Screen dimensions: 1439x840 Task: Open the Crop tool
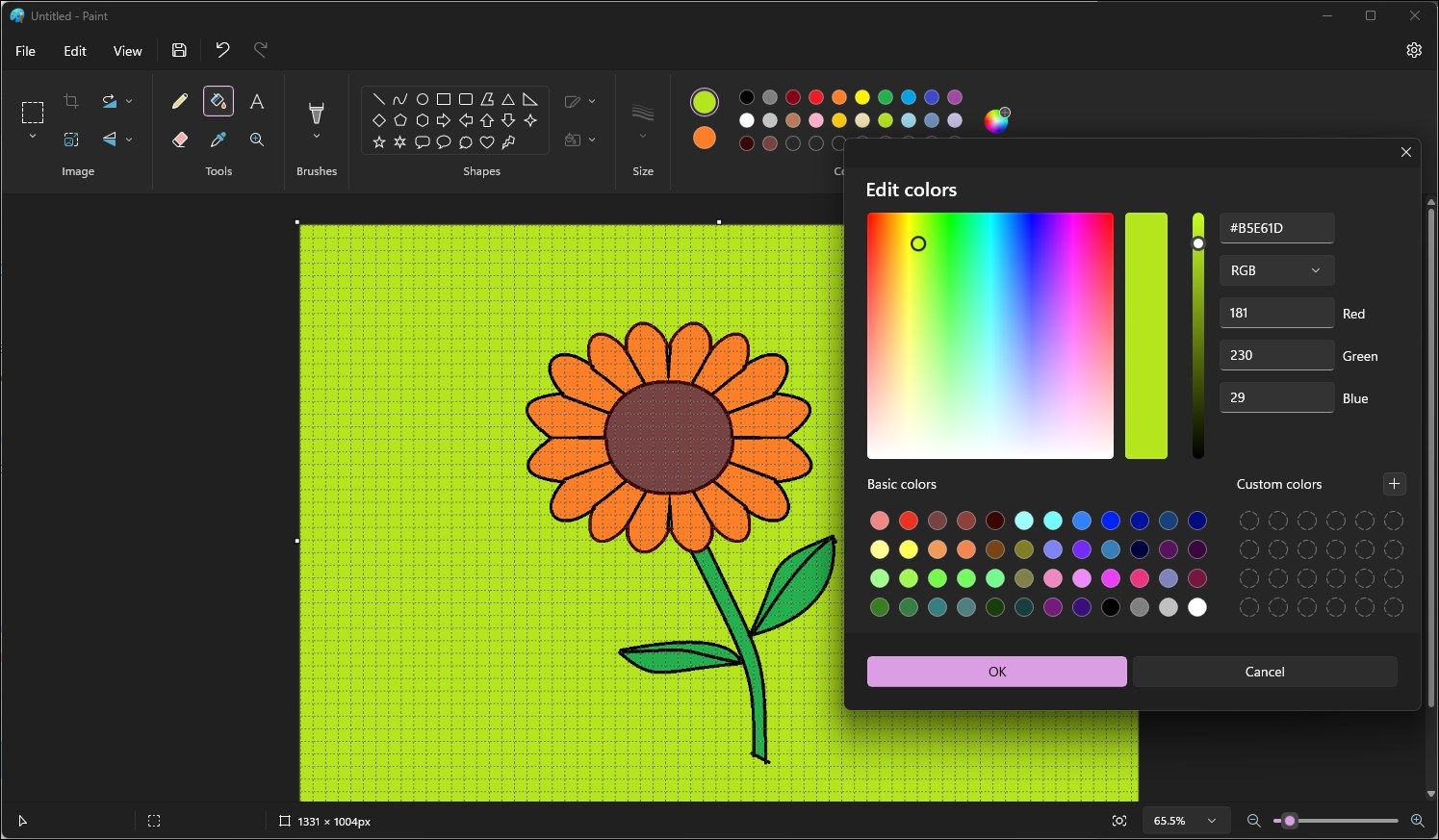pos(71,100)
